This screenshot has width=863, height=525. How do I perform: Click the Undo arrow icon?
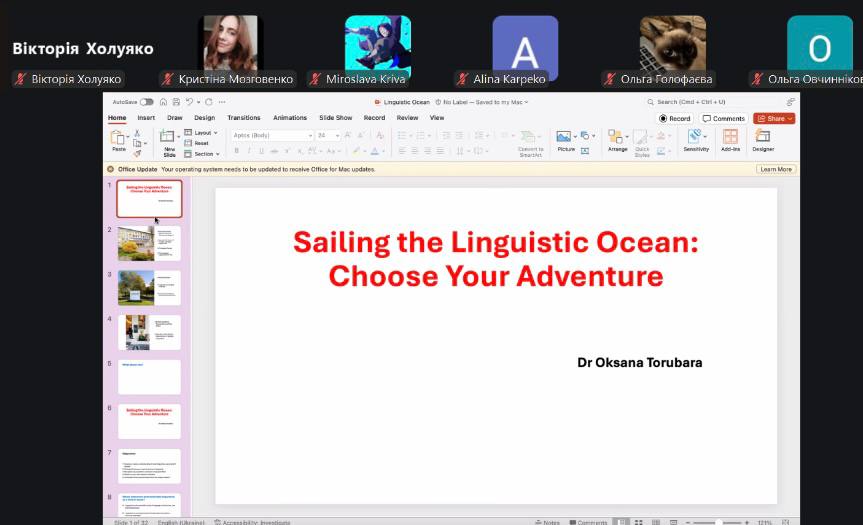[189, 102]
